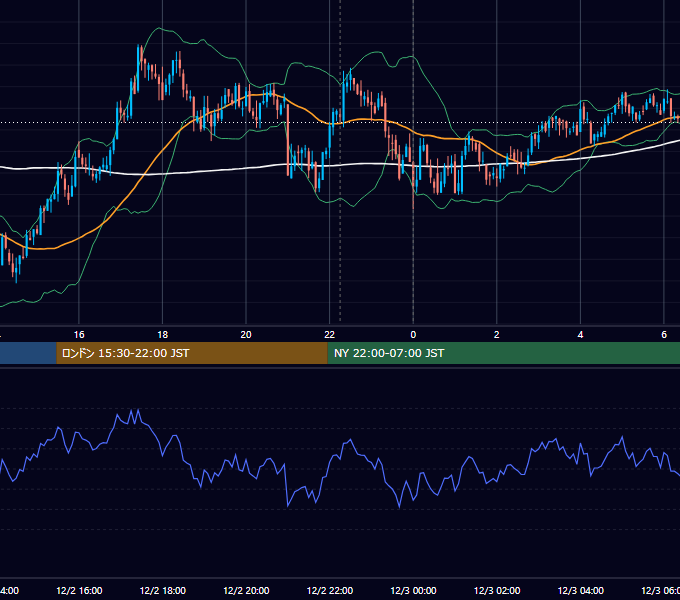Click the 20 hour label on price chart axis

[246, 335]
